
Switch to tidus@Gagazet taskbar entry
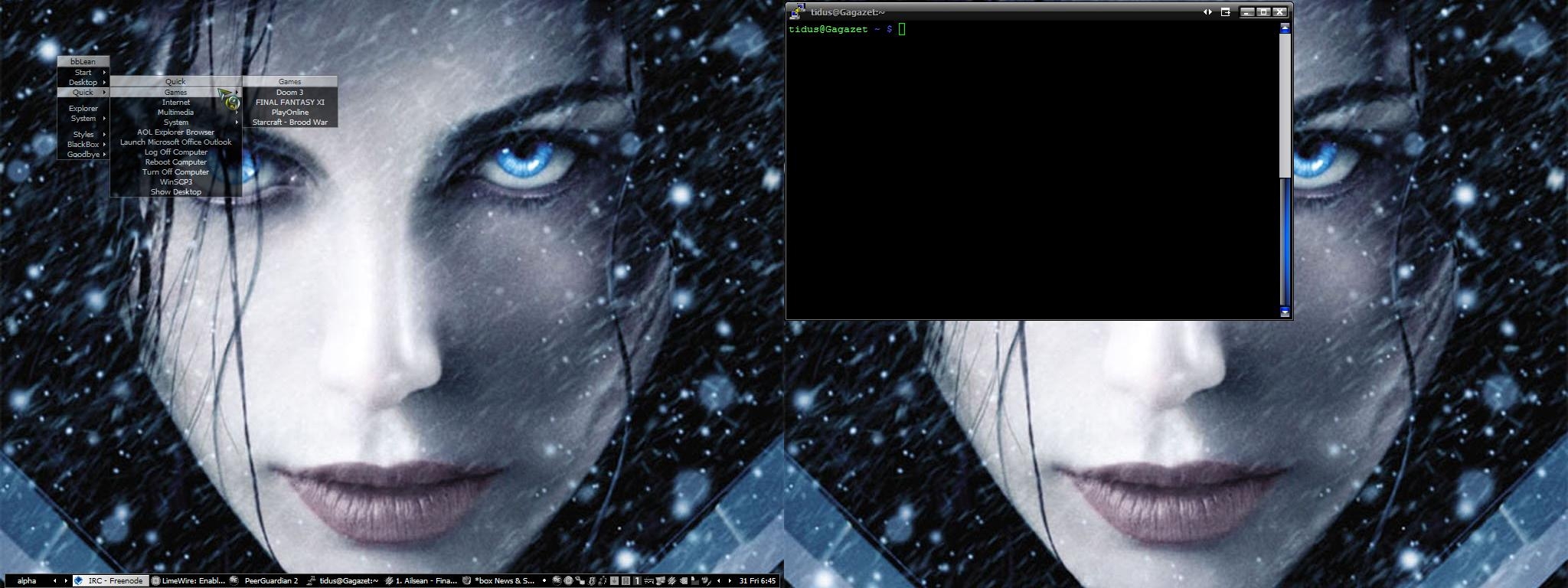point(343,581)
